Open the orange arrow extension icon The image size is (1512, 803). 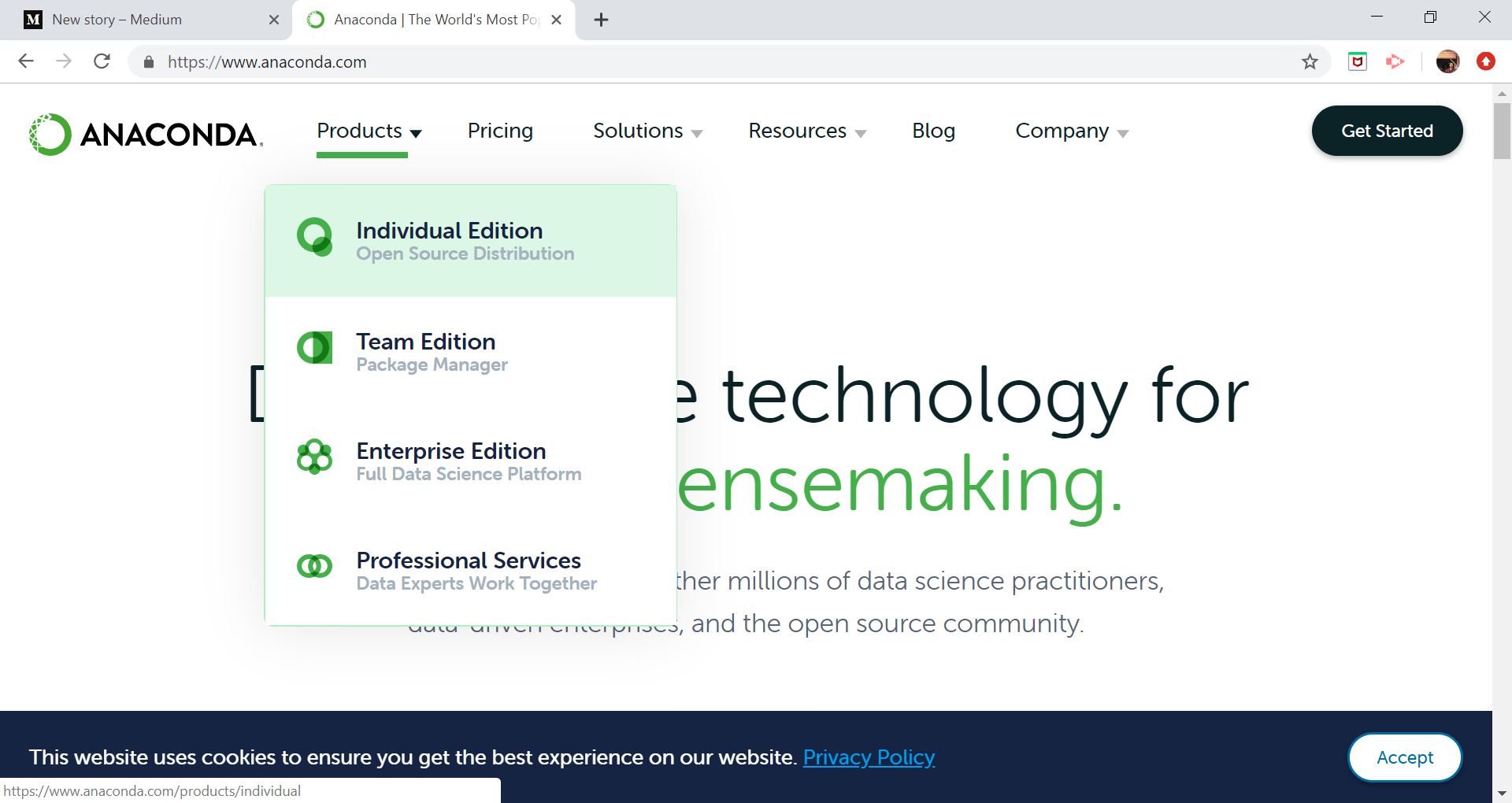pyautogui.click(x=1395, y=61)
